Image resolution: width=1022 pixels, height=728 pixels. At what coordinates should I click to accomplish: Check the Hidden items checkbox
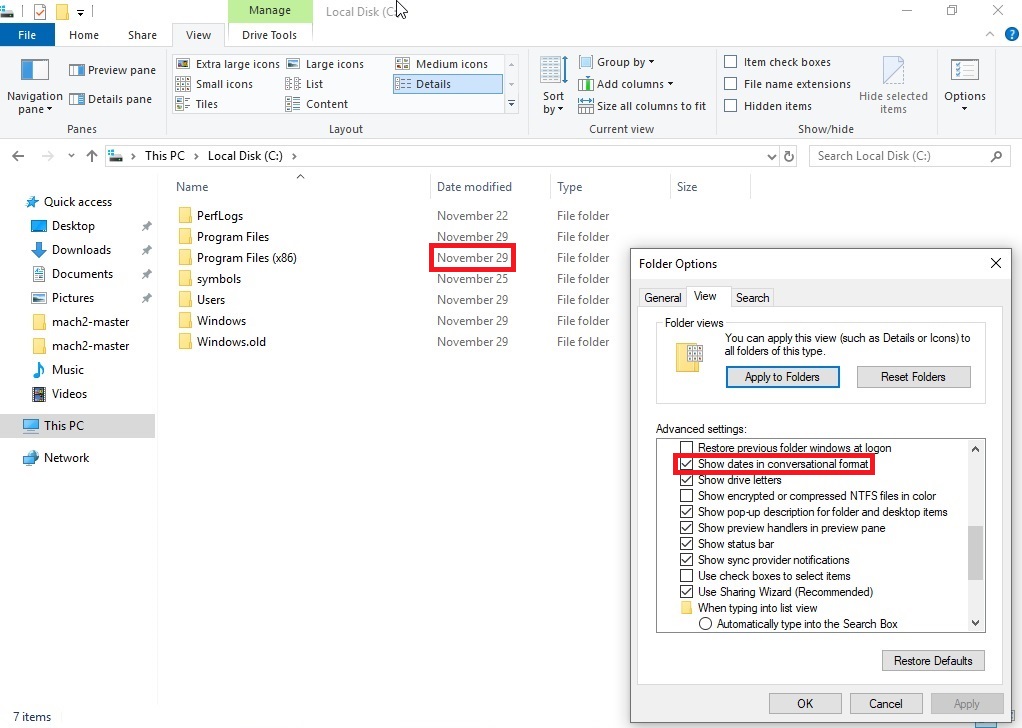[x=731, y=106]
